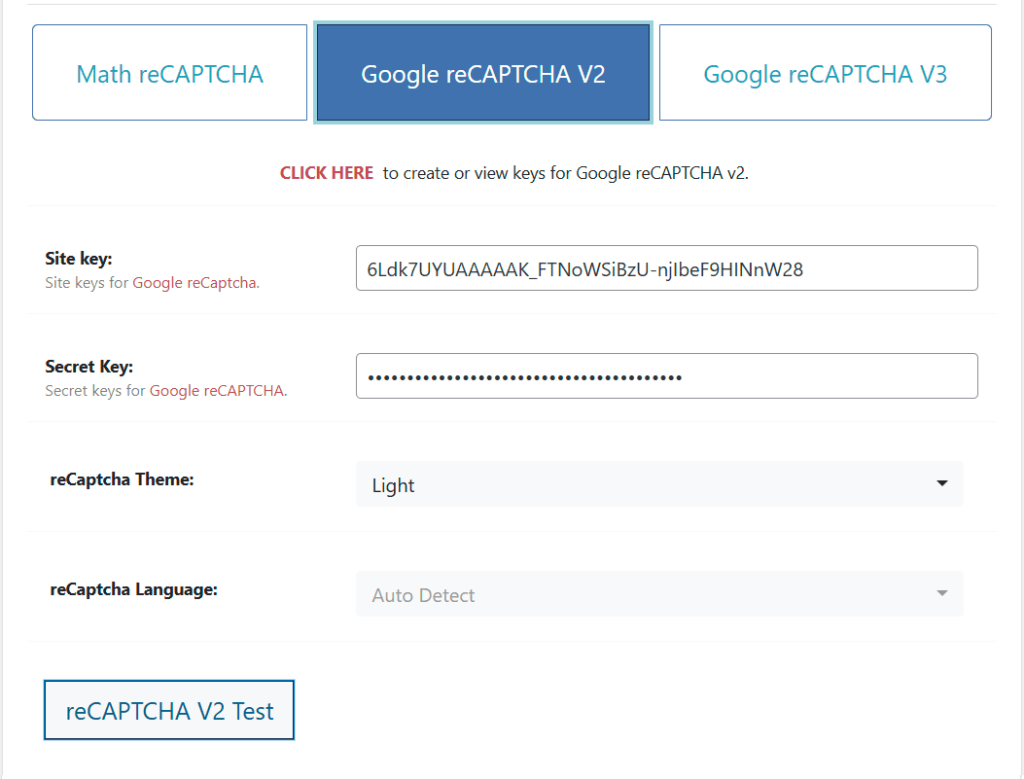This screenshot has width=1024, height=779.
Task: Click the reCaptcha Theme label
Action: 121,479
